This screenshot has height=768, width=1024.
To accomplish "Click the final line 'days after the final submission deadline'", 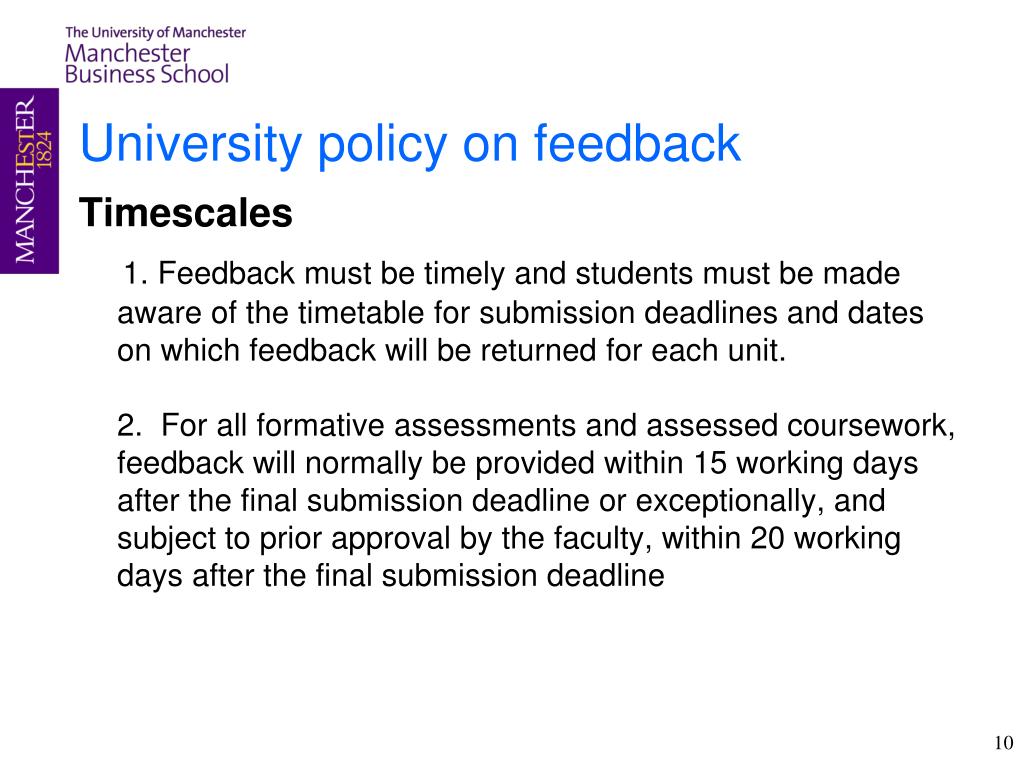I will tap(391, 577).
